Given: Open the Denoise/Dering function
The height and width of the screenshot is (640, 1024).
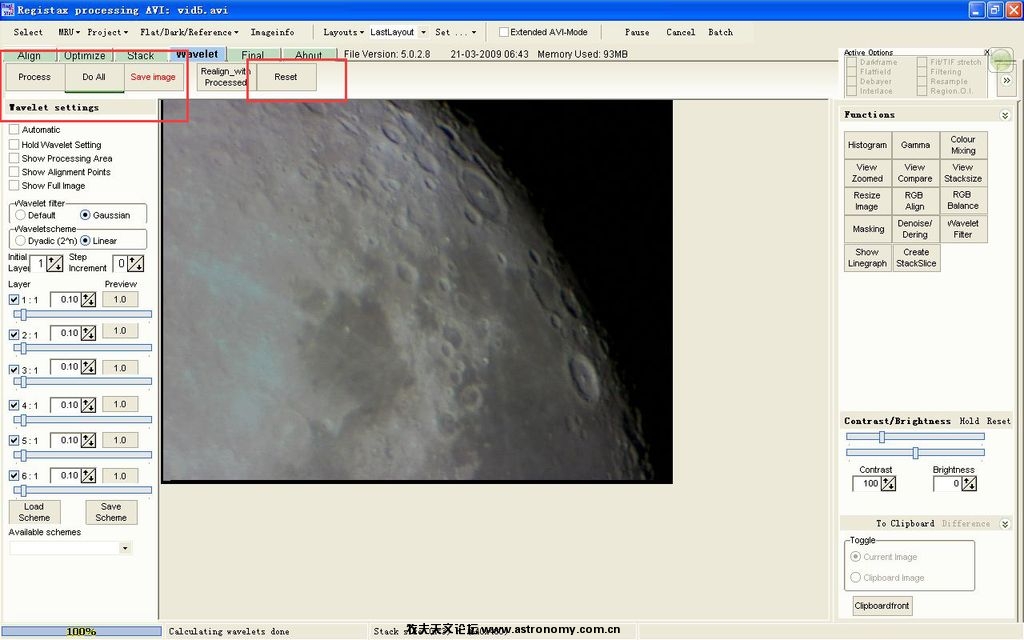Looking at the screenshot, I should (915, 229).
